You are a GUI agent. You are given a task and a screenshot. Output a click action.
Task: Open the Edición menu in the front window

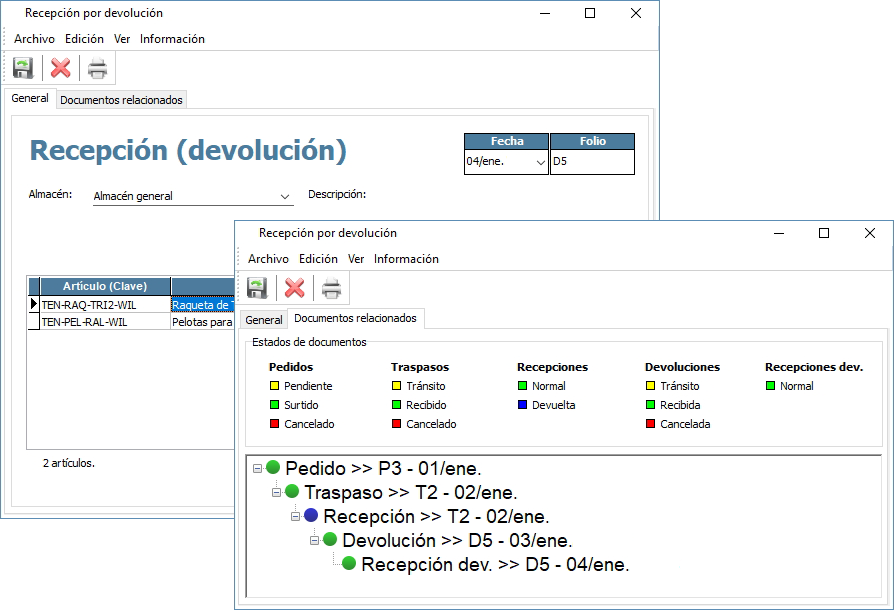click(x=318, y=259)
